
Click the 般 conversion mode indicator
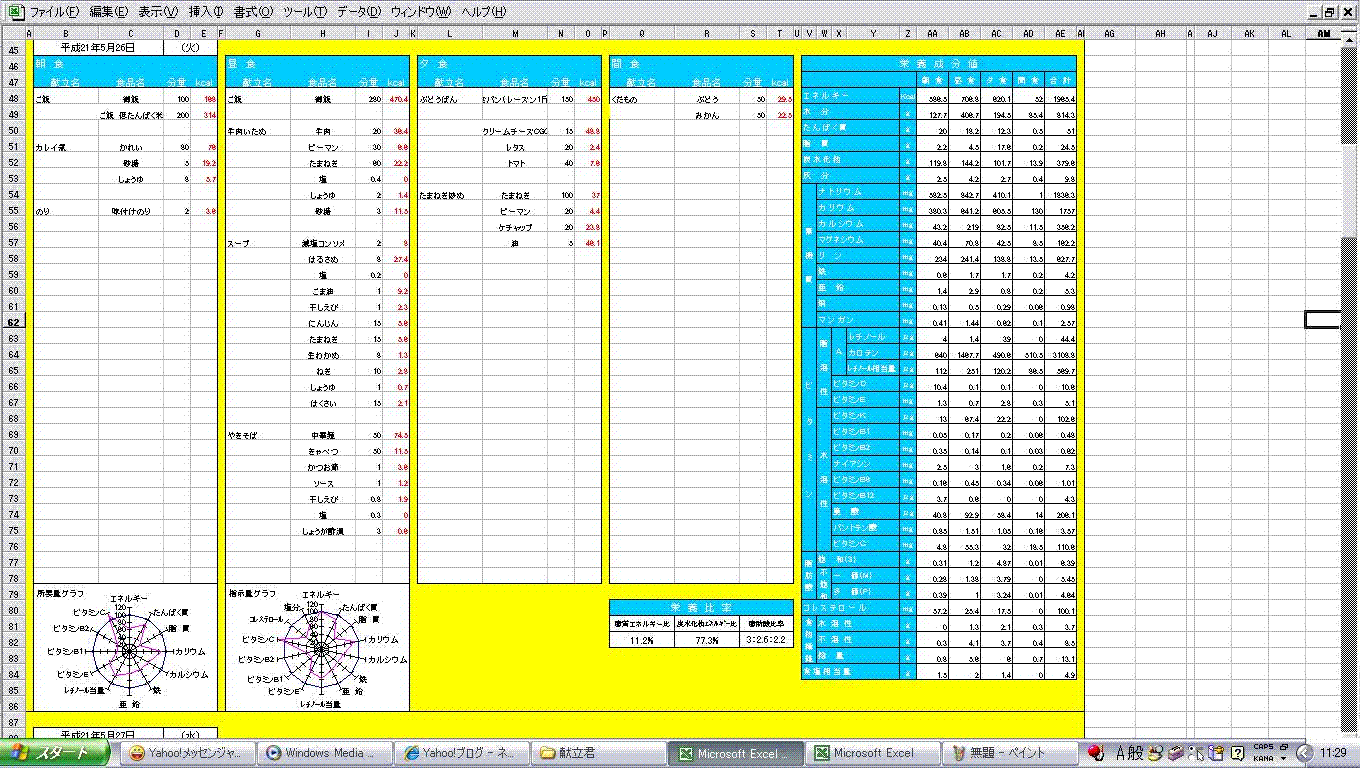click(x=1137, y=753)
